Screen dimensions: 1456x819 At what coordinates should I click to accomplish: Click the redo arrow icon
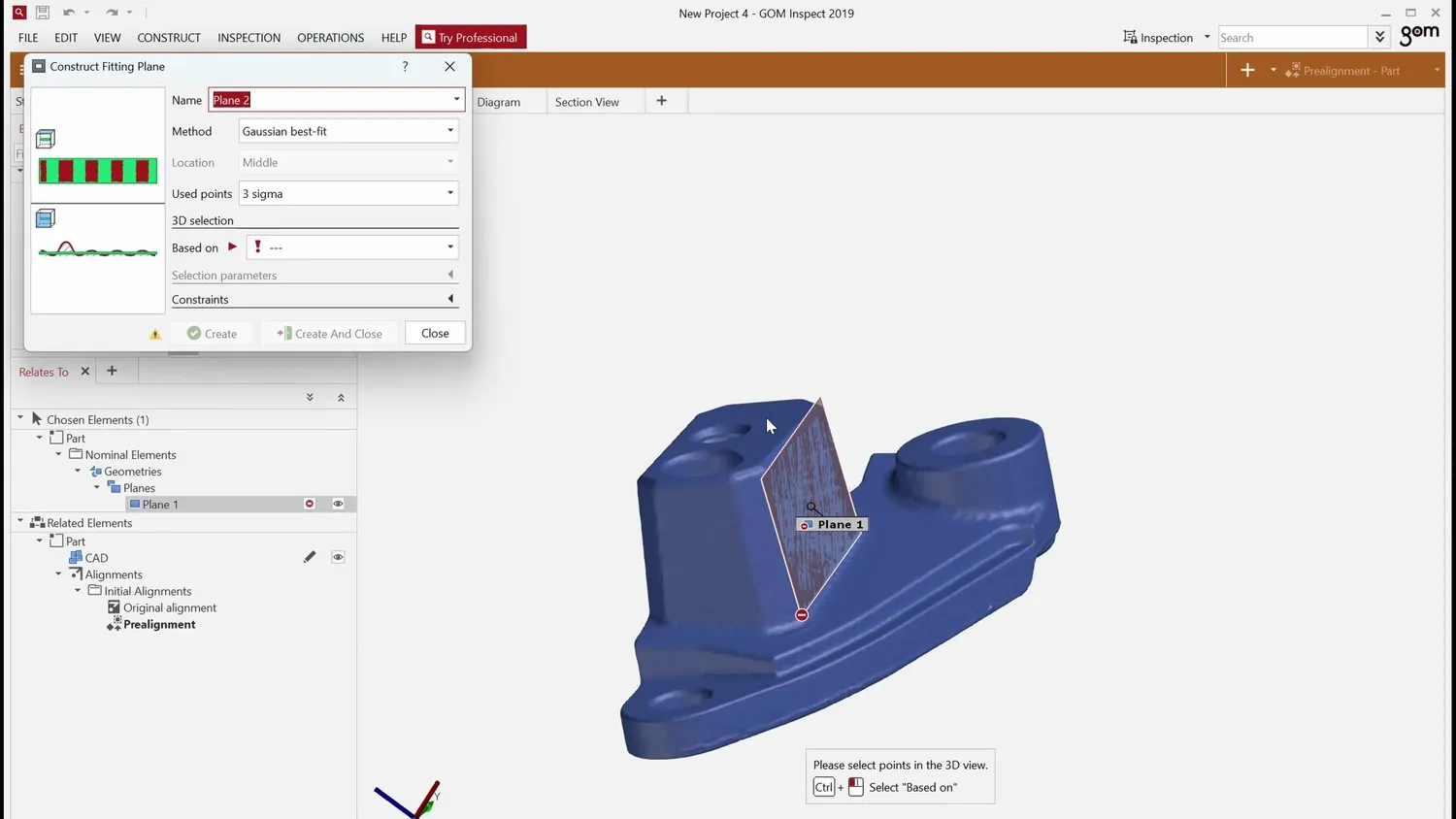[112, 13]
